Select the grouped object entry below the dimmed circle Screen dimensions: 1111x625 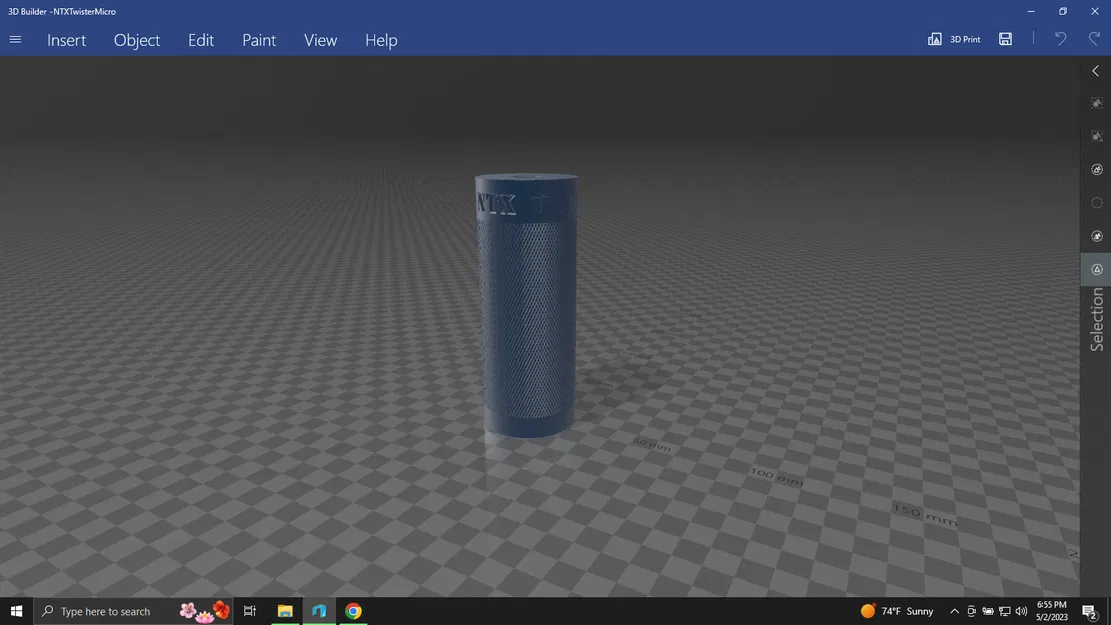(x=1096, y=236)
